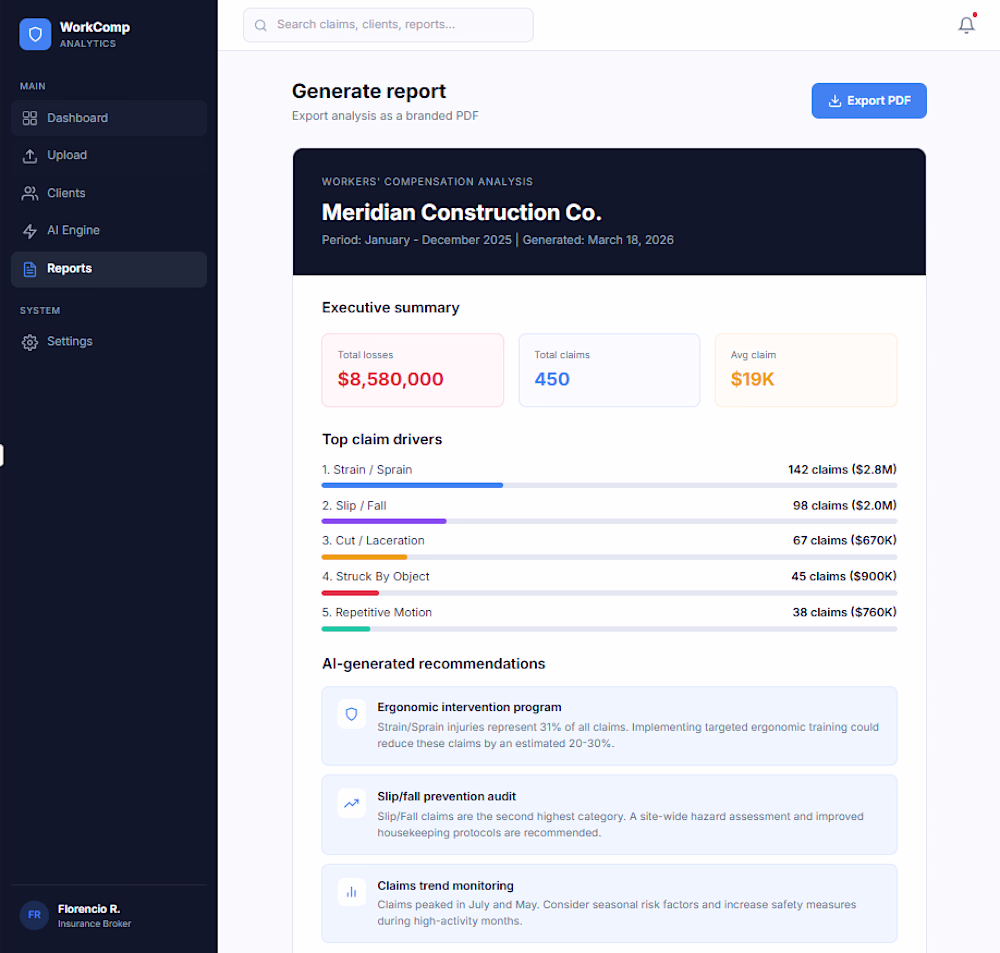1000x953 pixels.
Task: Click the Clients people icon in sidebar
Action: (29, 193)
